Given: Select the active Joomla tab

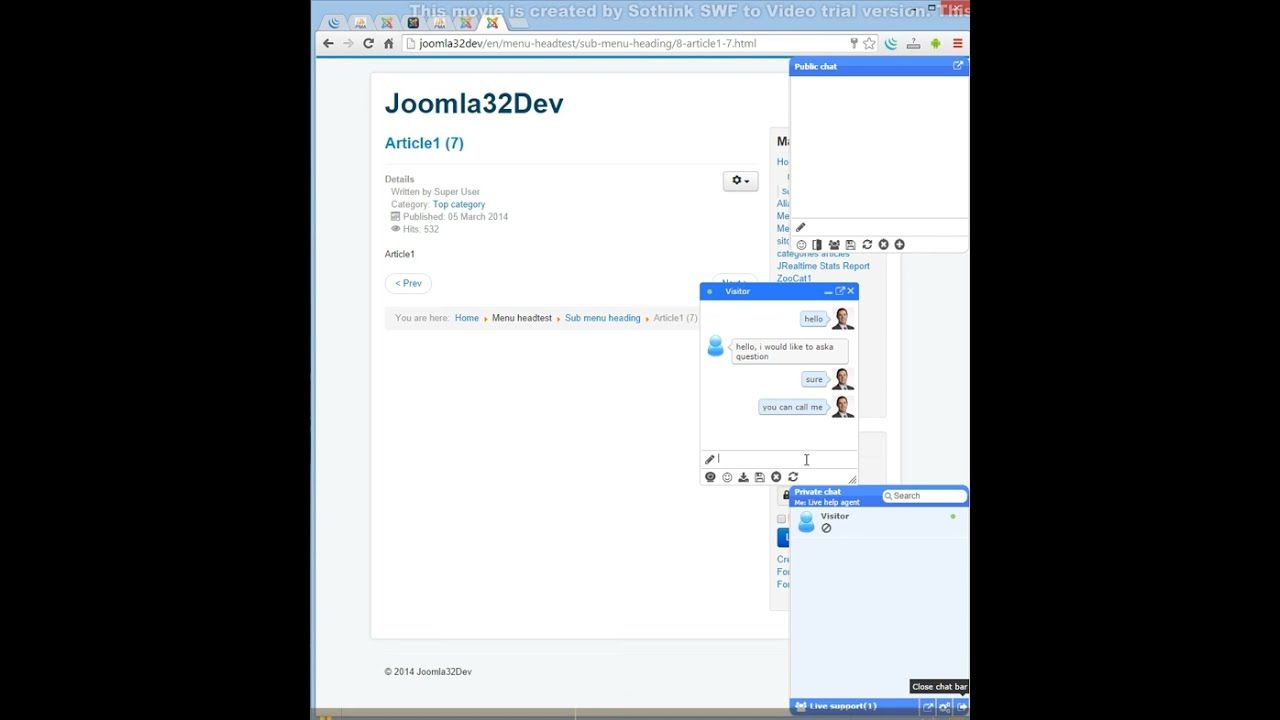Looking at the screenshot, I should click(492, 22).
